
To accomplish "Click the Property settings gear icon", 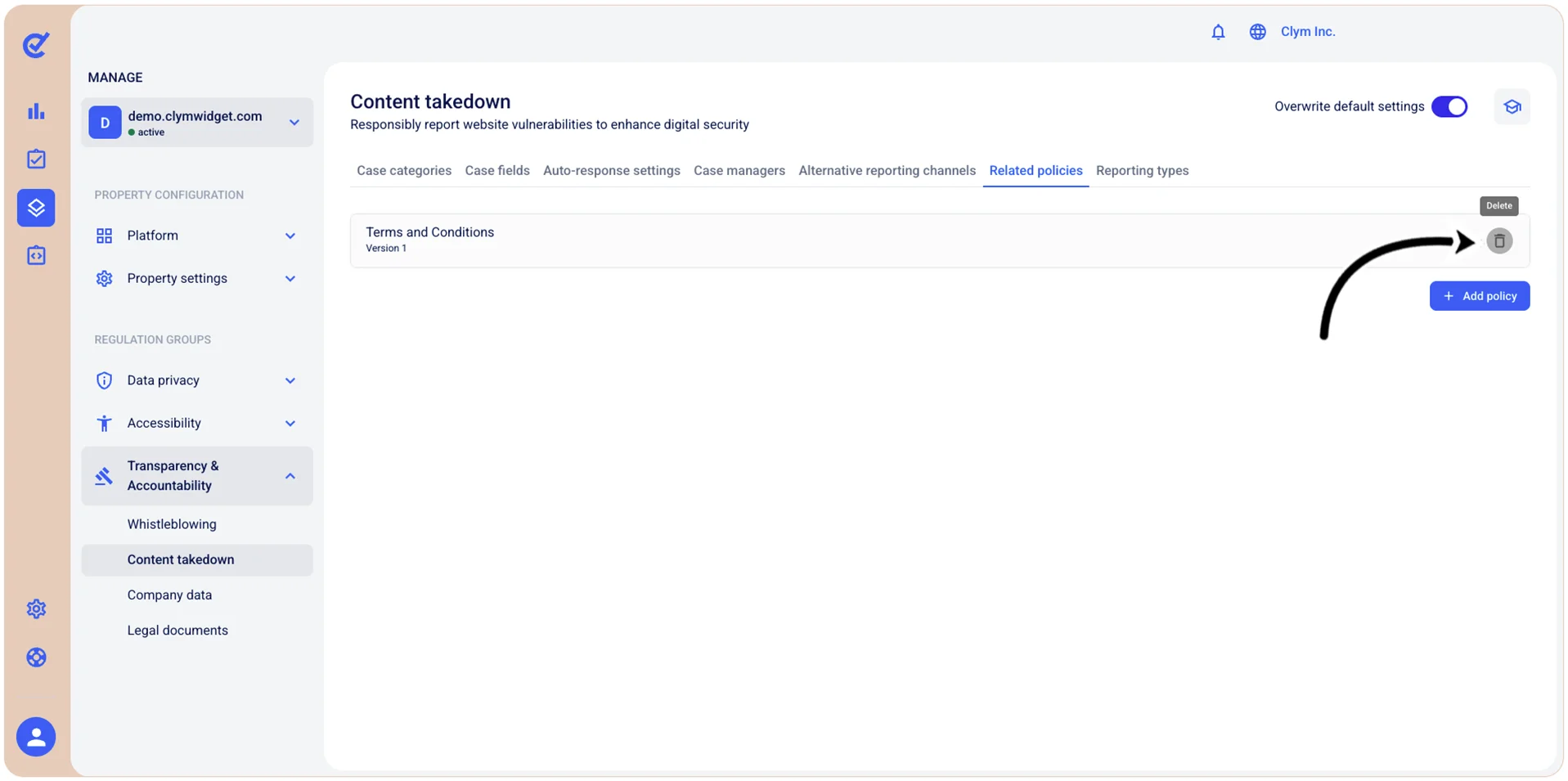I will (x=104, y=279).
